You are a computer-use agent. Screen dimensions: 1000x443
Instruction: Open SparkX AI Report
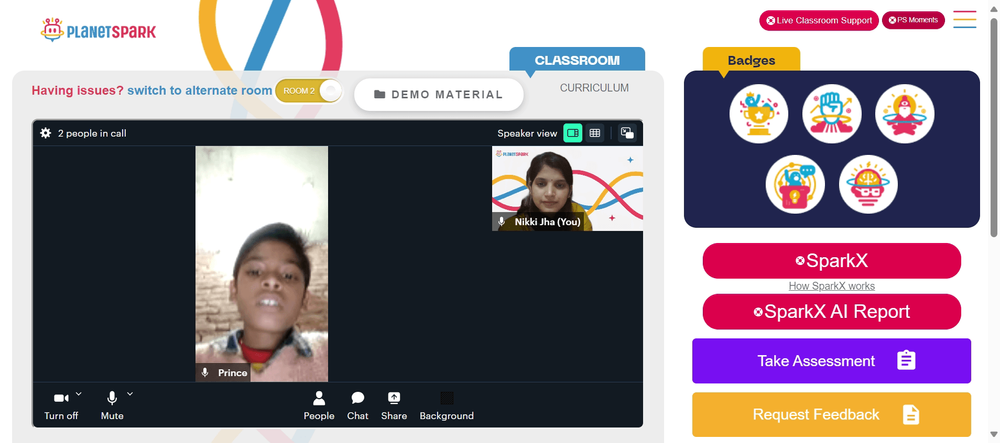(832, 312)
